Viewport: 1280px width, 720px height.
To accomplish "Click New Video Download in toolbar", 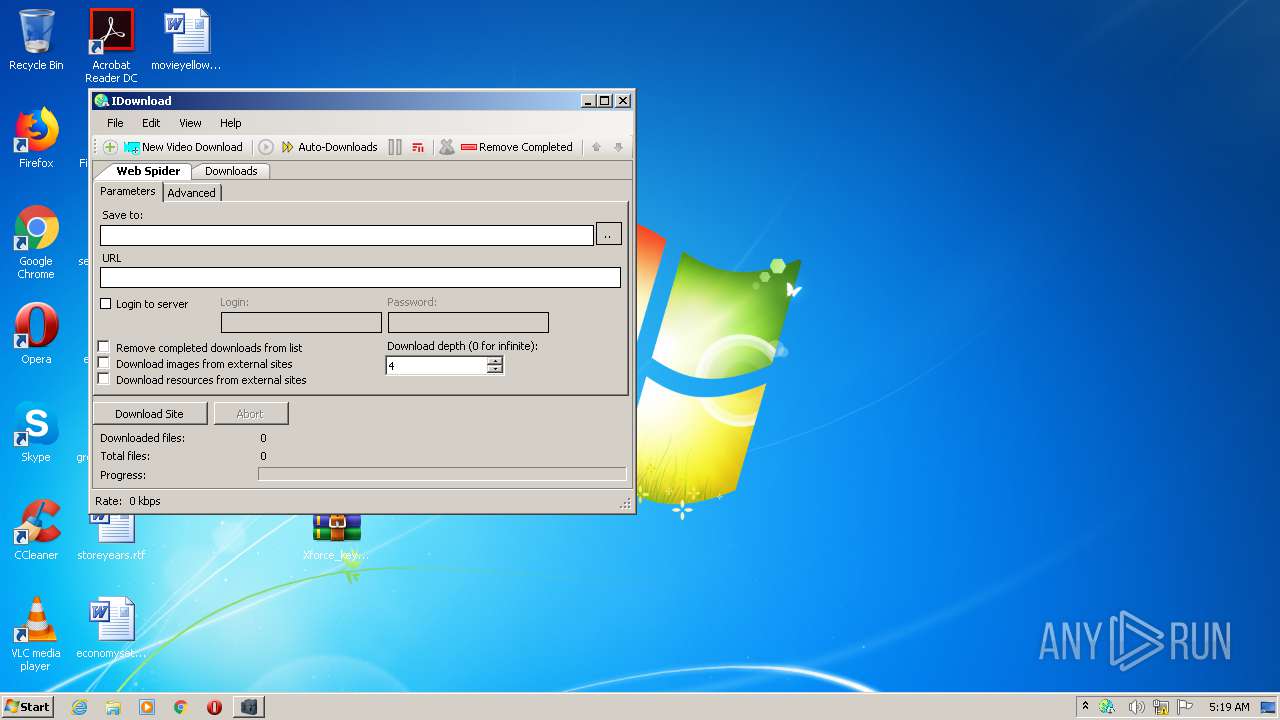I will (183, 147).
